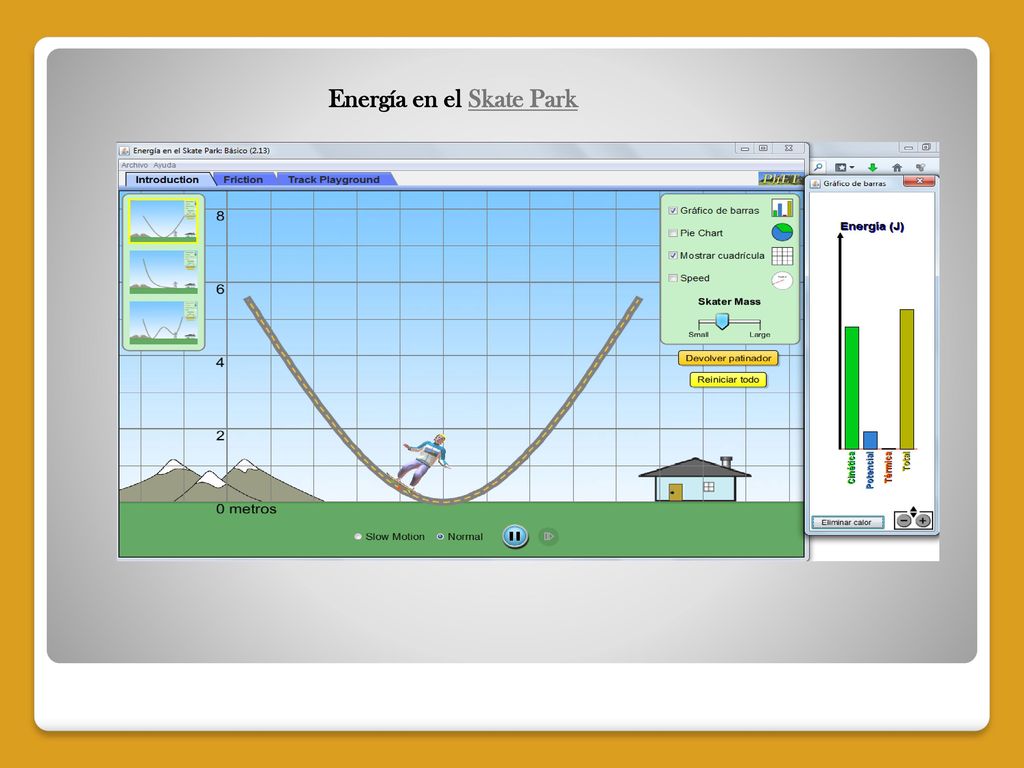Switch to the Track Playground tab
Image resolution: width=1024 pixels, height=768 pixels.
(x=334, y=180)
